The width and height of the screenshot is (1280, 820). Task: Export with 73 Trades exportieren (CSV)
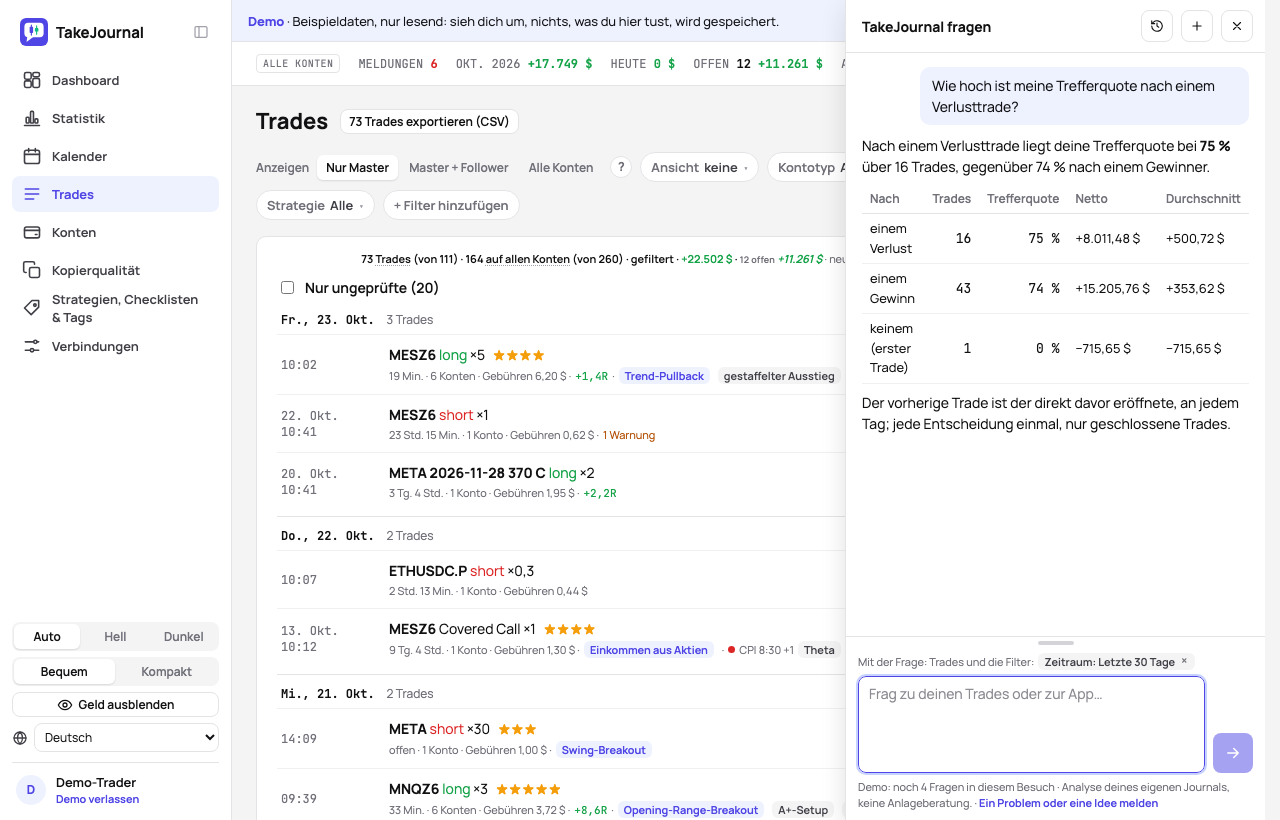(x=429, y=122)
